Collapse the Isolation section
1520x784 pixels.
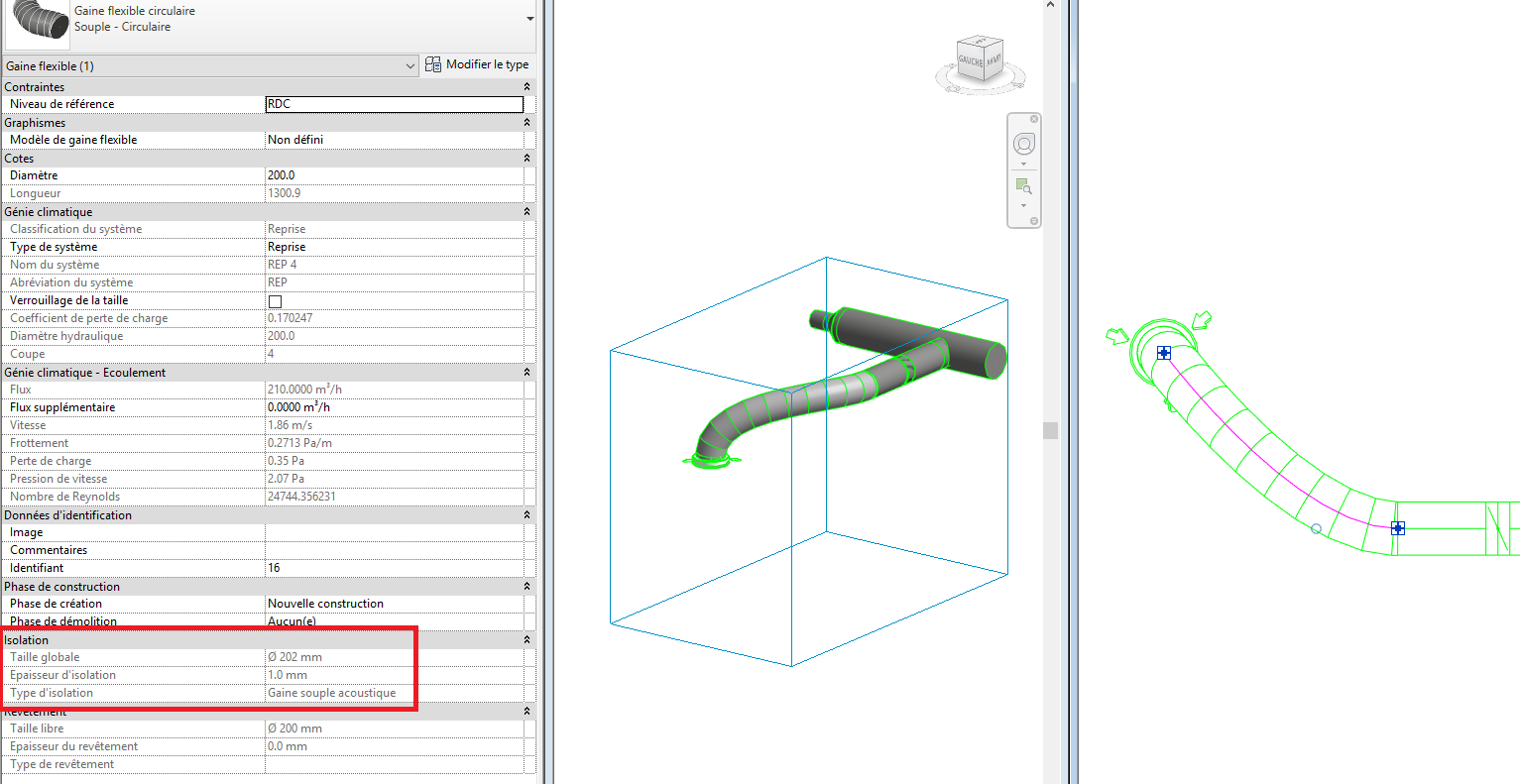click(x=526, y=640)
